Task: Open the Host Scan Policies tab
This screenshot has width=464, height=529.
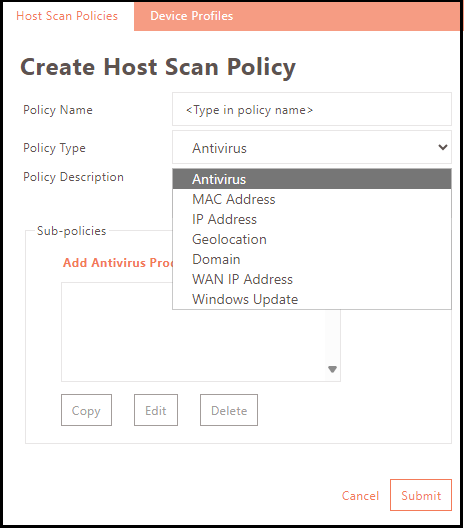Action: [x=67, y=16]
